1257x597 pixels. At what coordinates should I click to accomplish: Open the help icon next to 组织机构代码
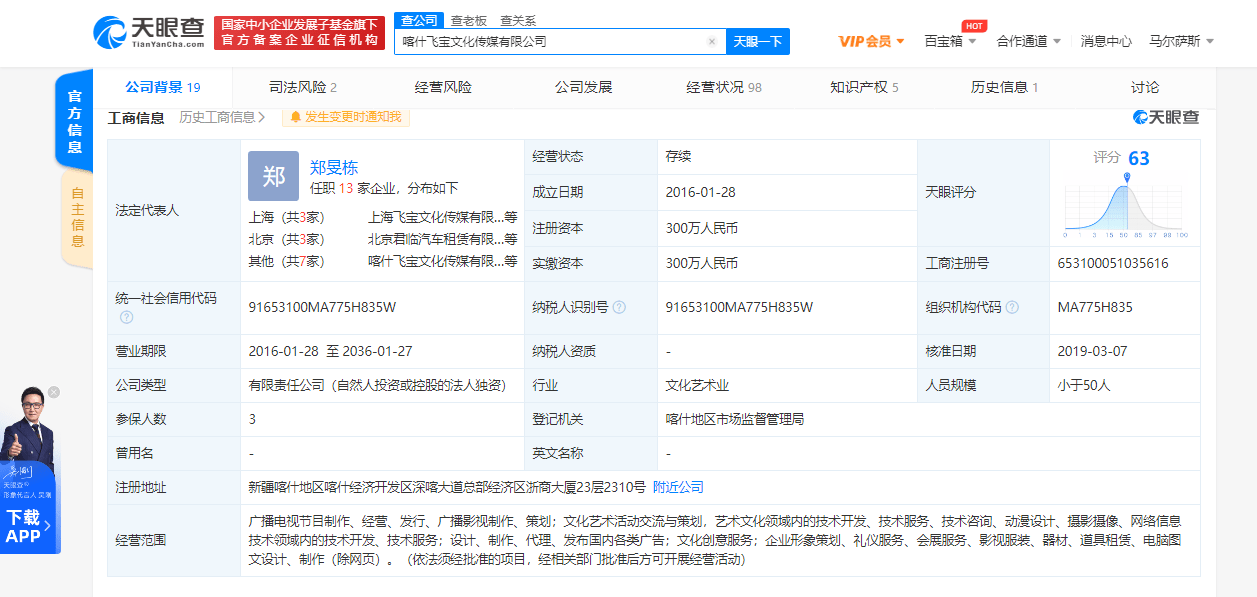tap(1012, 307)
